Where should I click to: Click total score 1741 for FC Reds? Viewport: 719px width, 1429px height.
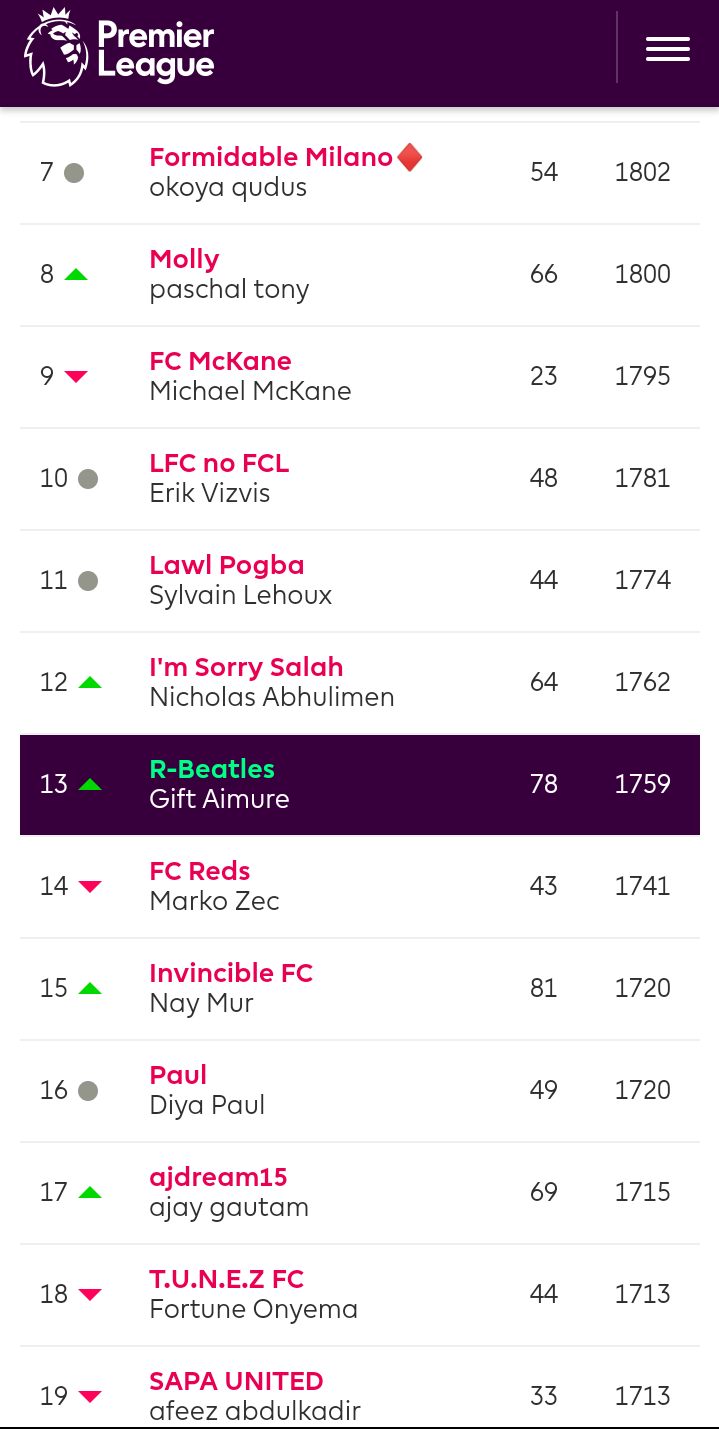point(642,886)
